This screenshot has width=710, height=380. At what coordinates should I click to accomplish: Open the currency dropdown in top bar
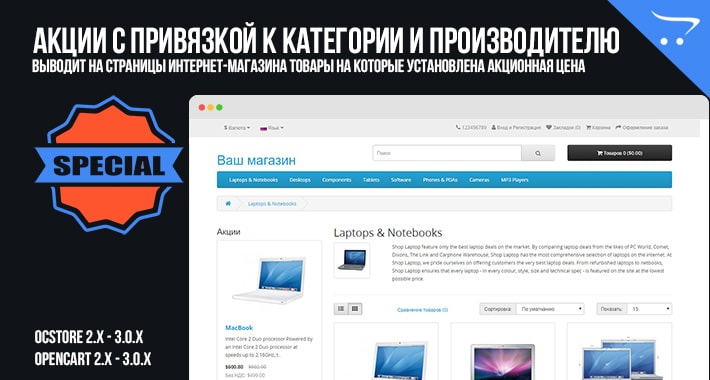[x=237, y=128]
